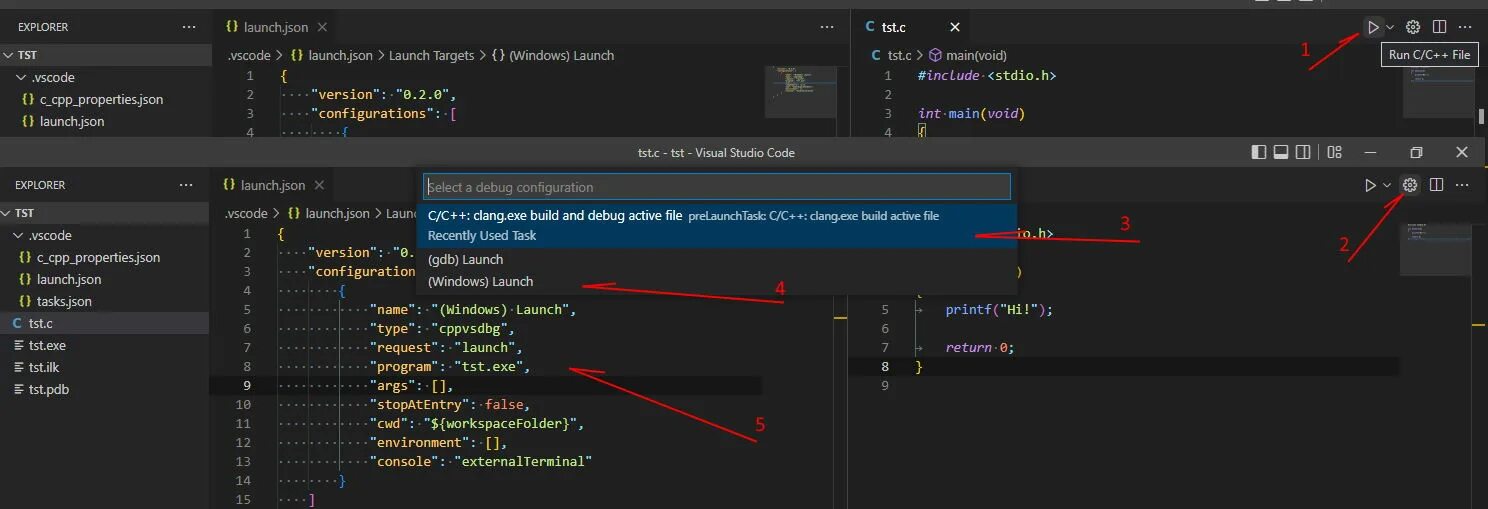Run C/C++ File in upper window
The width and height of the screenshot is (1488, 509).
[1373, 27]
